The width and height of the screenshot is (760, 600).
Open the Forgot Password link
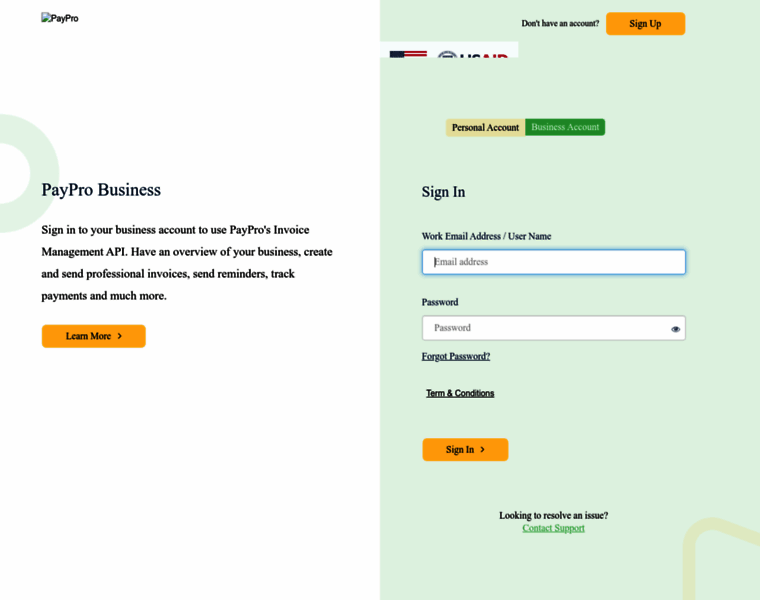(x=456, y=356)
